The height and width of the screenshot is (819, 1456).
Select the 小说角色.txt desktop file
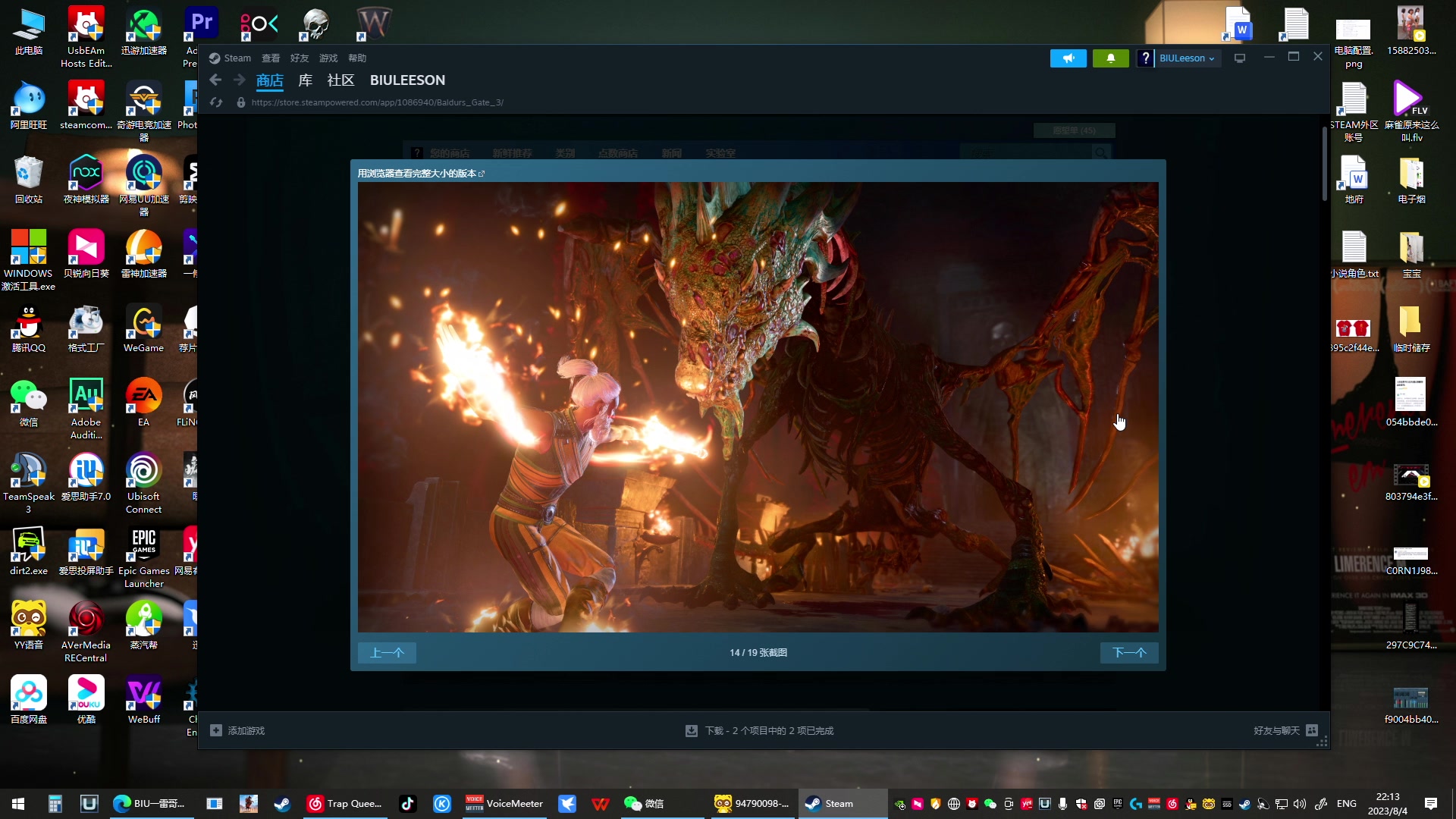1354,255
